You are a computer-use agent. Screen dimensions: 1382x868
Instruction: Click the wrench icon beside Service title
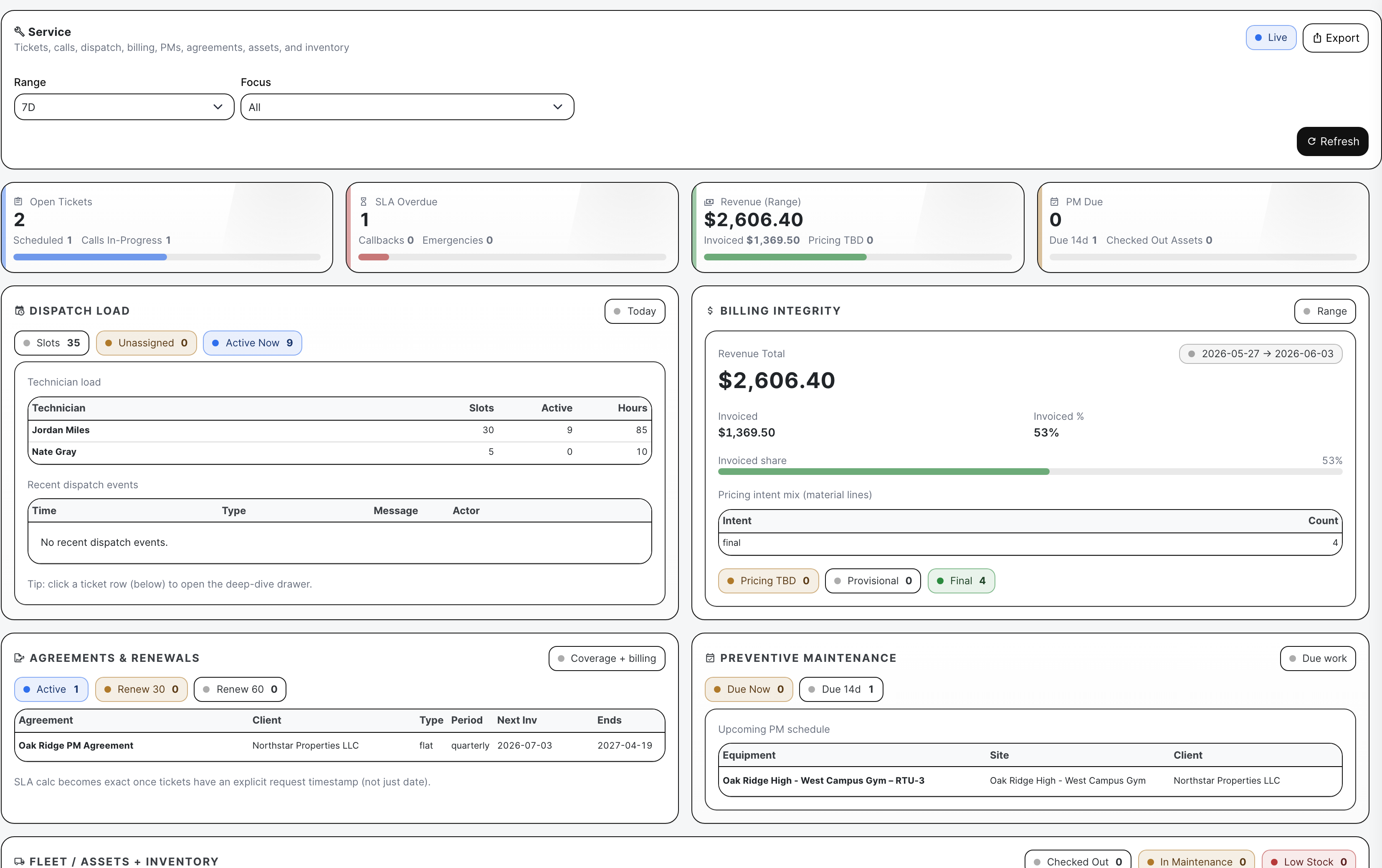coord(19,32)
